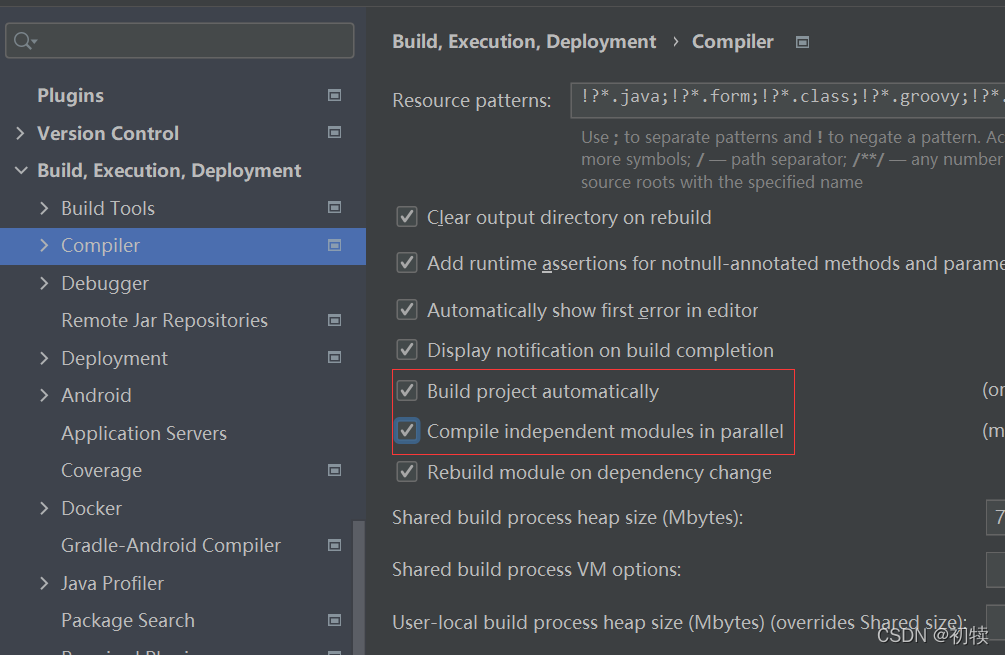Expand the Compiler node arrow
This screenshot has width=1005, height=655.
tap(44, 245)
